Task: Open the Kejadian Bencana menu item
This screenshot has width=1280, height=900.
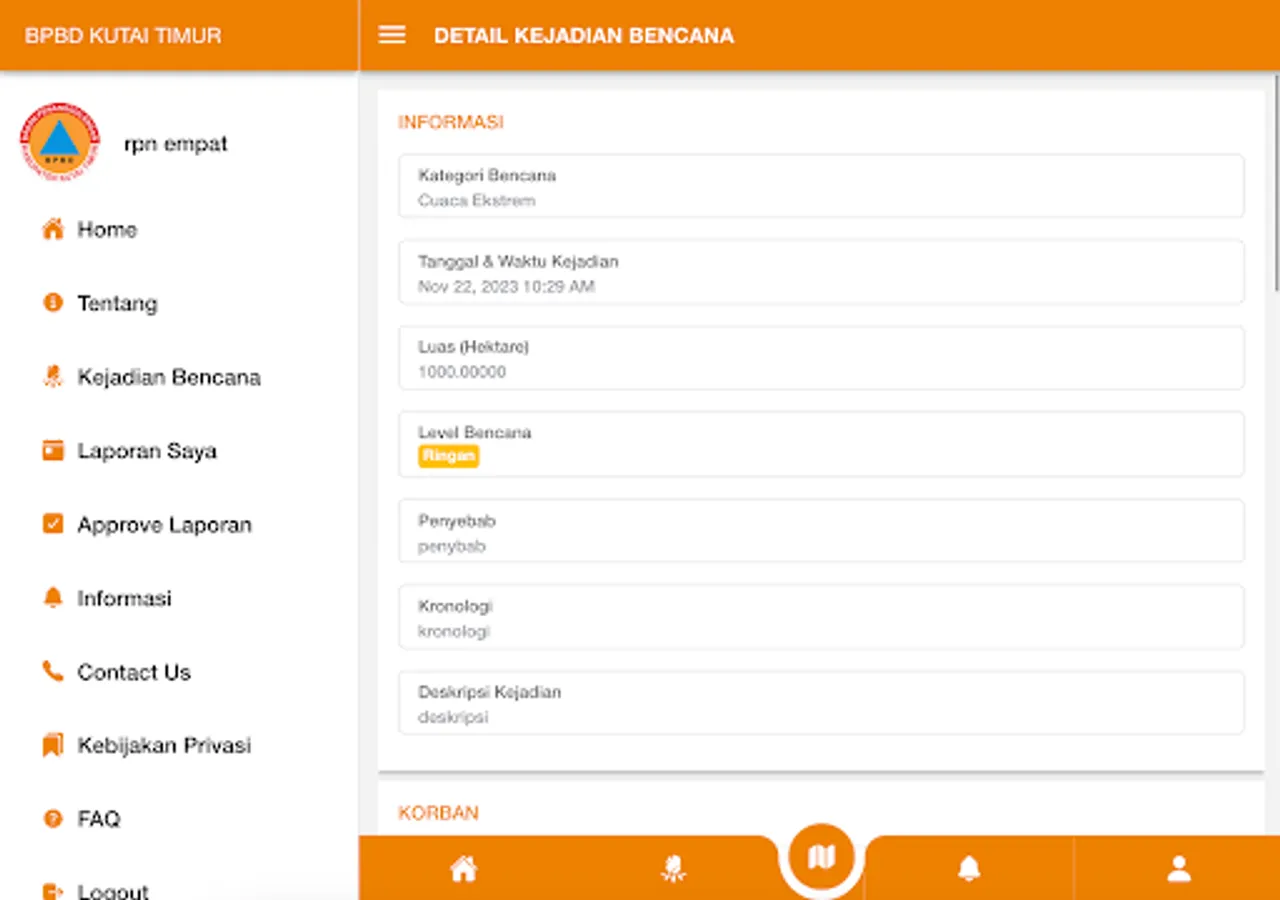Action: (168, 377)
